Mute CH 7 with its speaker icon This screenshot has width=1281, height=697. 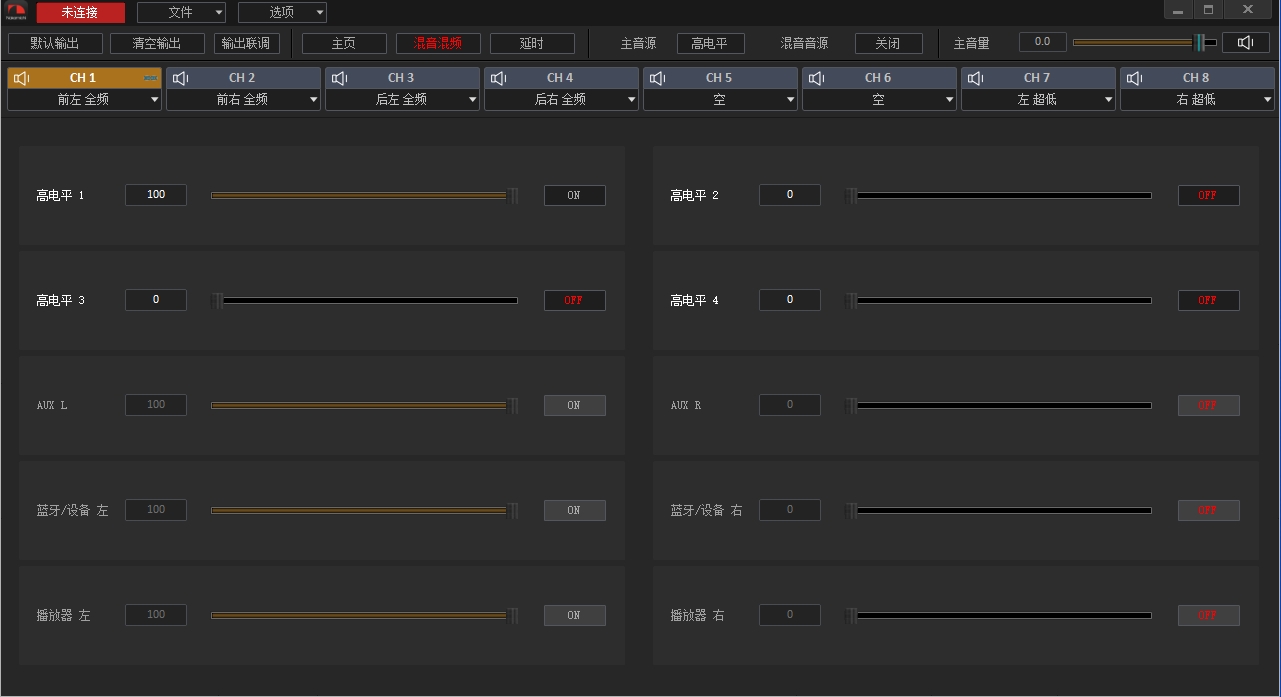click(976, 78)
